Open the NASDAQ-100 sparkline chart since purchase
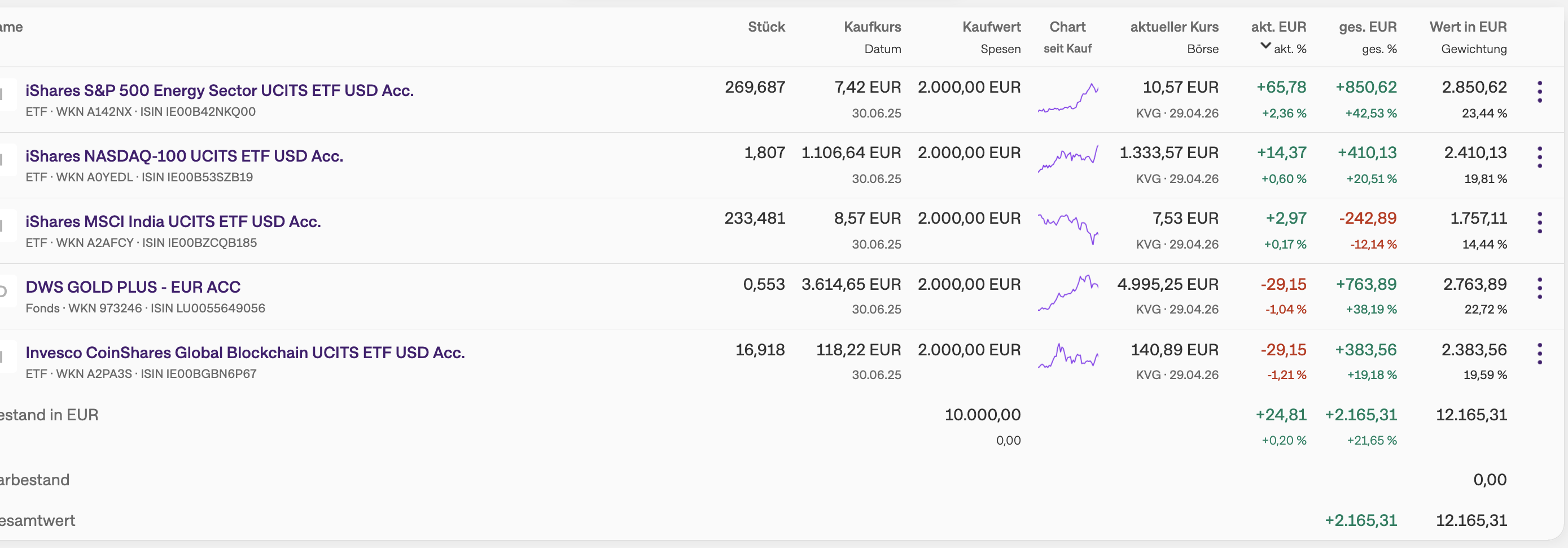Viewport: 1568px width, 548px height. click(x=1068, y=159)
